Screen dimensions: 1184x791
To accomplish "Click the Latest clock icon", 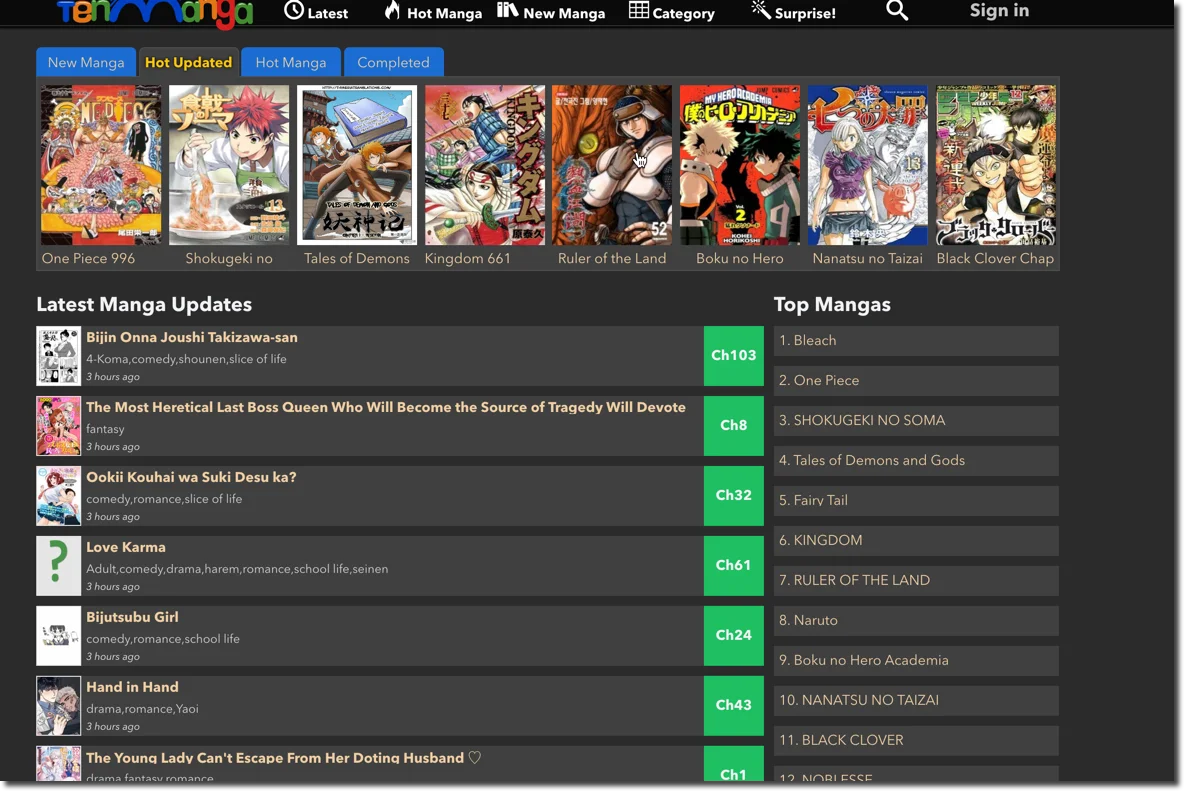I will [294, 11].
